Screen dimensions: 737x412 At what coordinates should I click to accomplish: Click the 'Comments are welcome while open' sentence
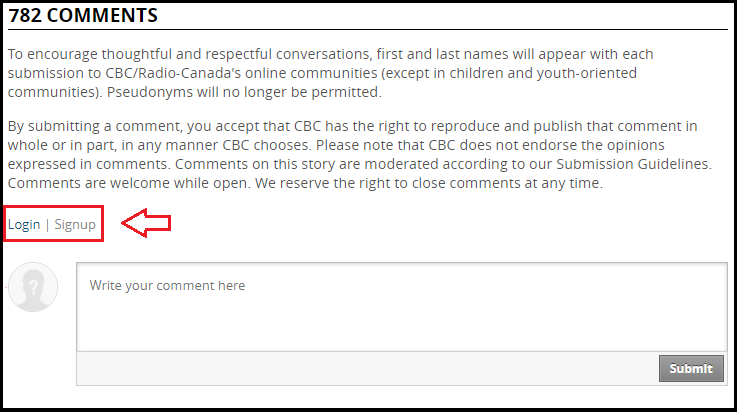click(129, 183)
